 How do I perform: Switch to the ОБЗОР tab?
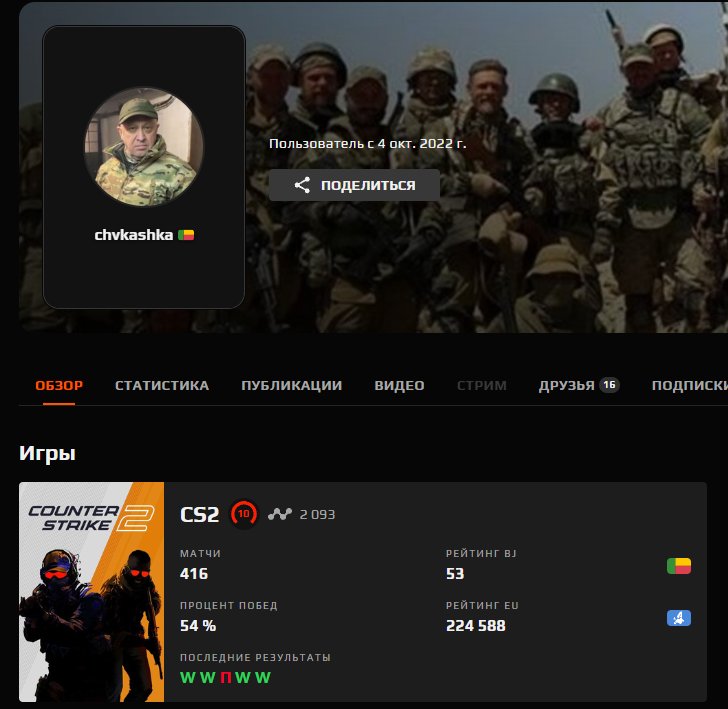click(x=59, y=385)
